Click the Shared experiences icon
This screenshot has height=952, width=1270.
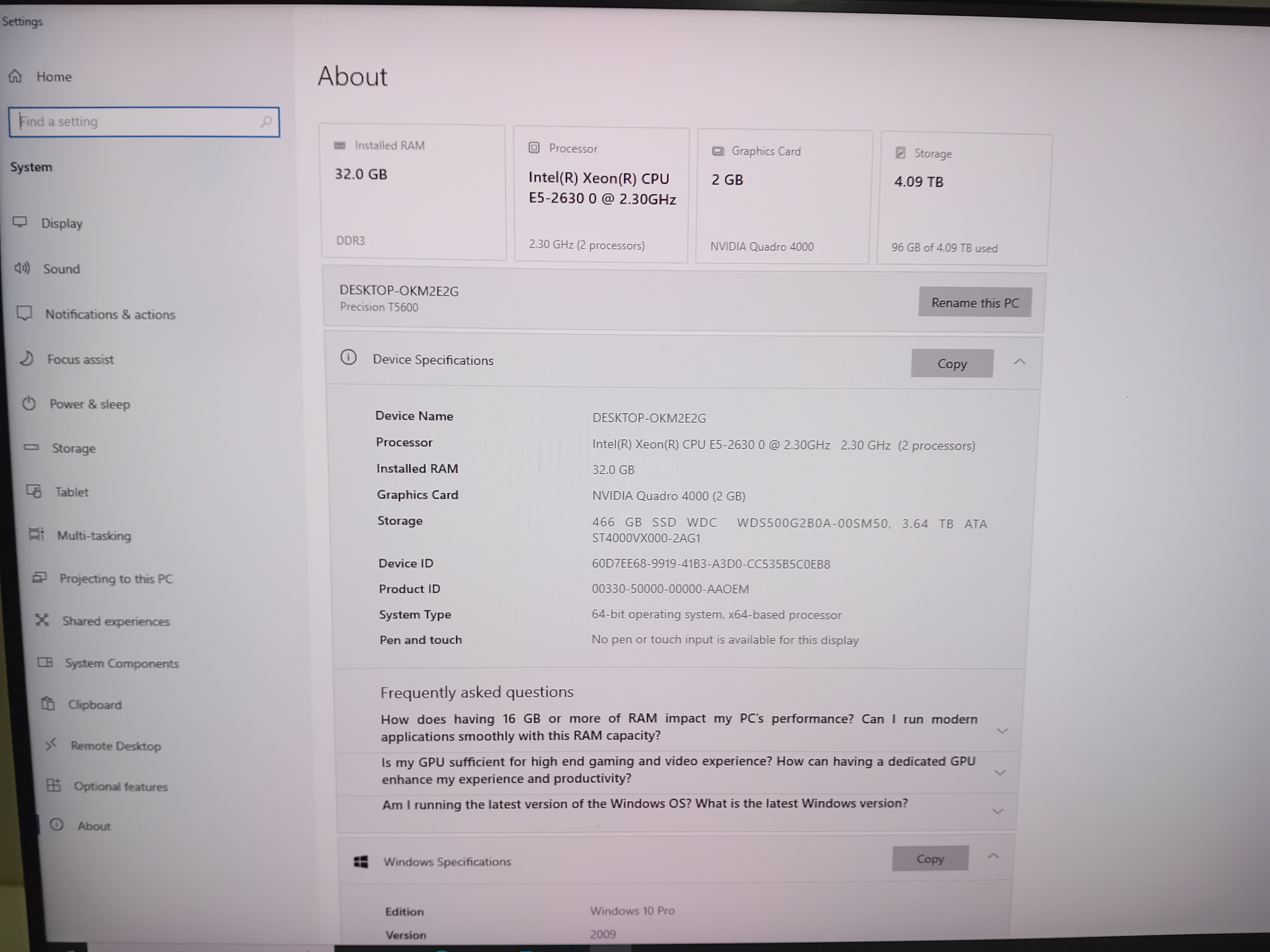pyautogui.click(x=42, y=620)
